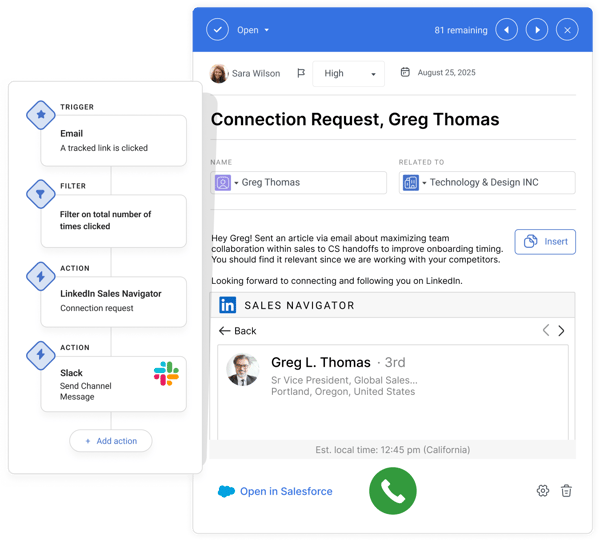Go Back in Sales Navigator
The width and height of the screenshot is (600, 541).
(238, 331)
